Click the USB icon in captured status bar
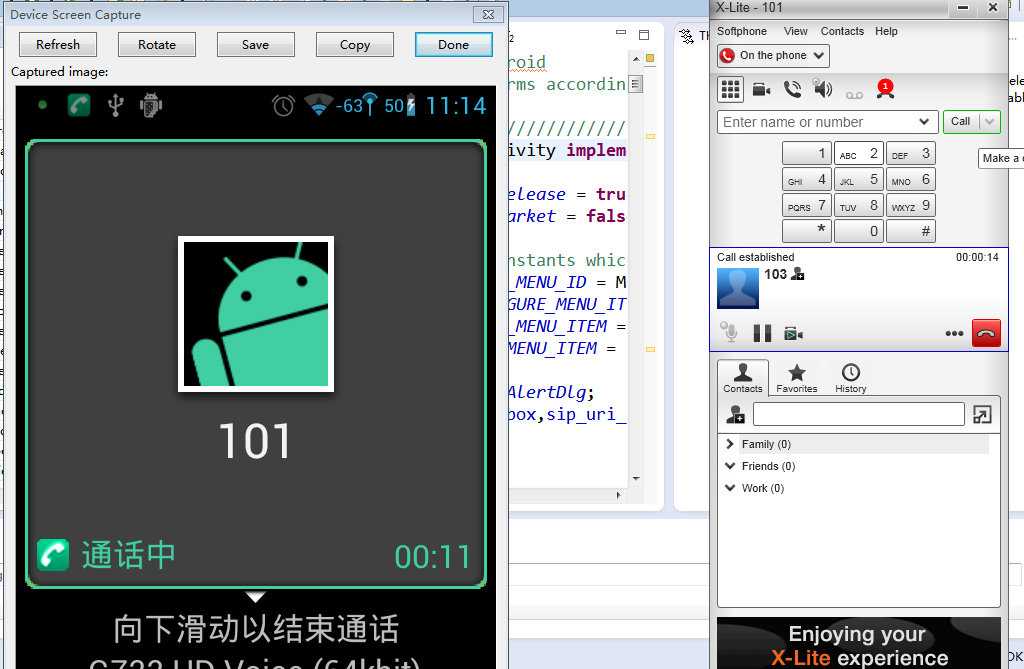The height and width of the screenshot is (669, 1024). click(x=116, y=105)
